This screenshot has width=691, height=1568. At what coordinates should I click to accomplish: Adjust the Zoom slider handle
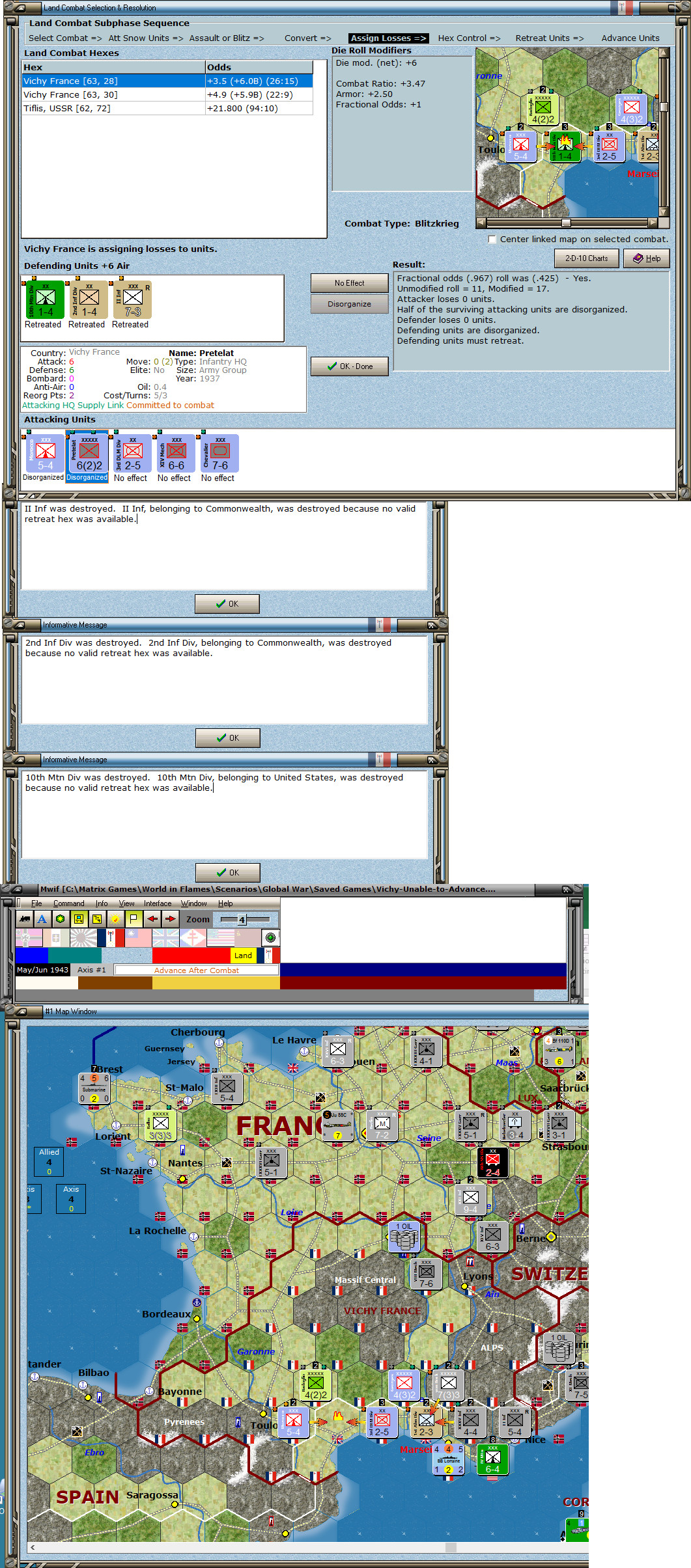point(242,920)
